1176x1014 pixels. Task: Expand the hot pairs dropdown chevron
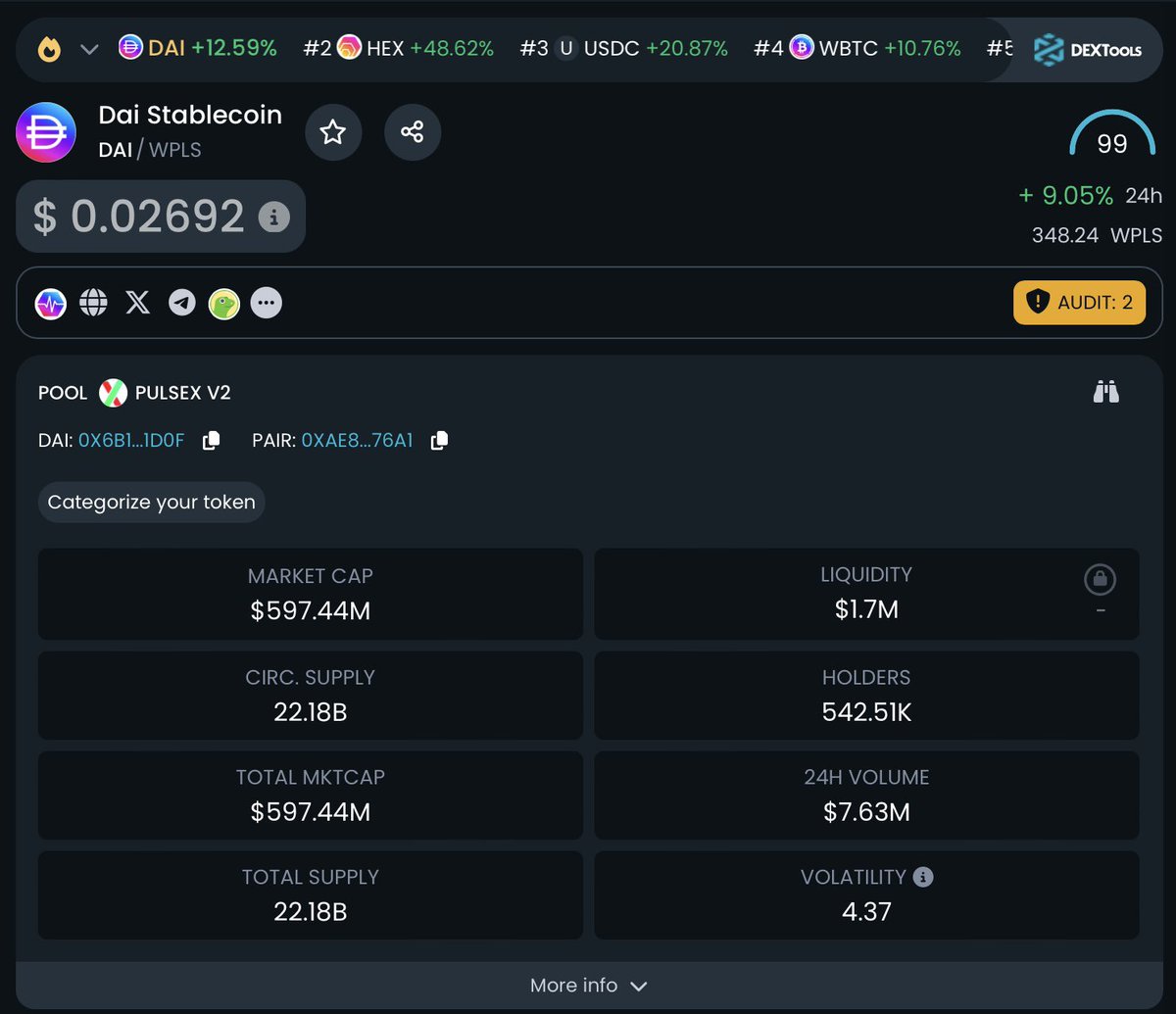point(89,49)
